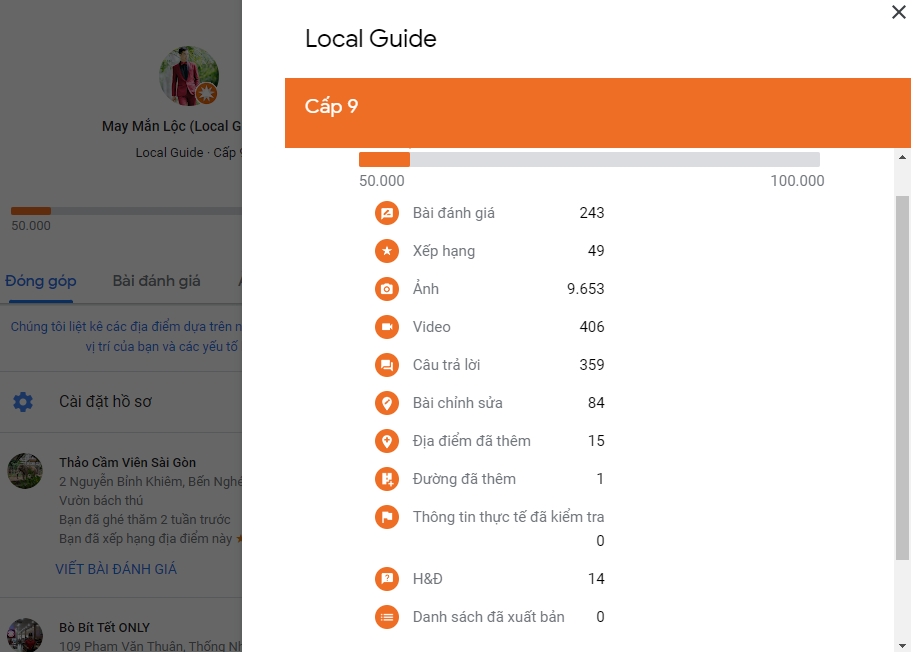This screenshot has width=921, height=652.
Task: Click the Local Guide panel title
Action: [371, 39]
